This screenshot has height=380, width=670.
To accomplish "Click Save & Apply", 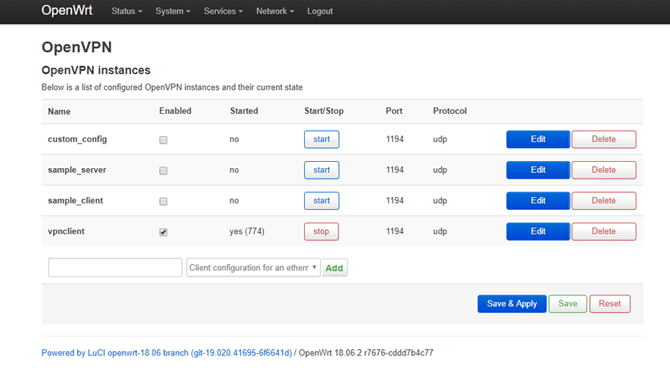I will click(512, 304).
